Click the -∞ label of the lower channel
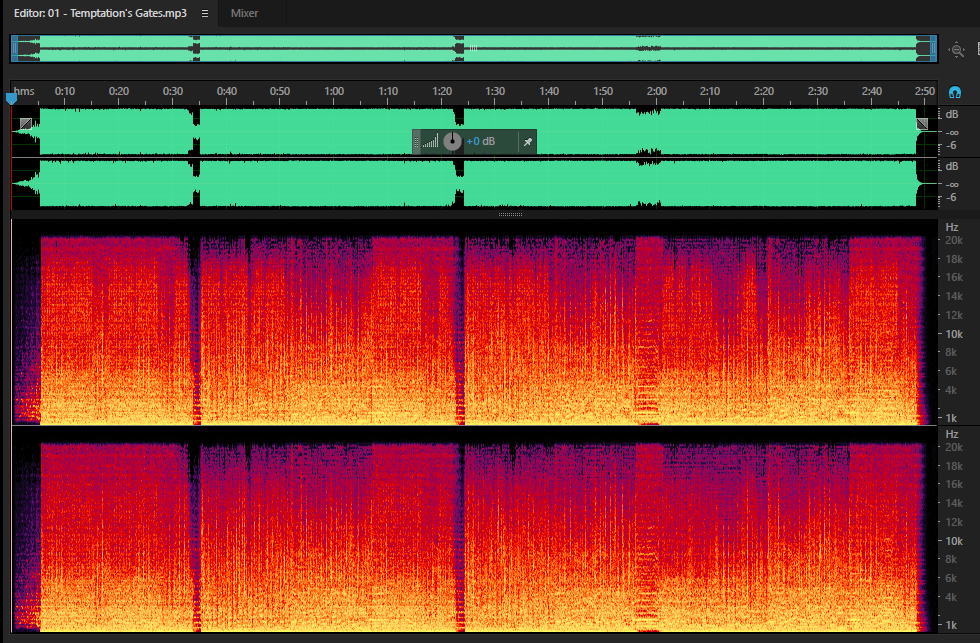 tap(952, 185)
